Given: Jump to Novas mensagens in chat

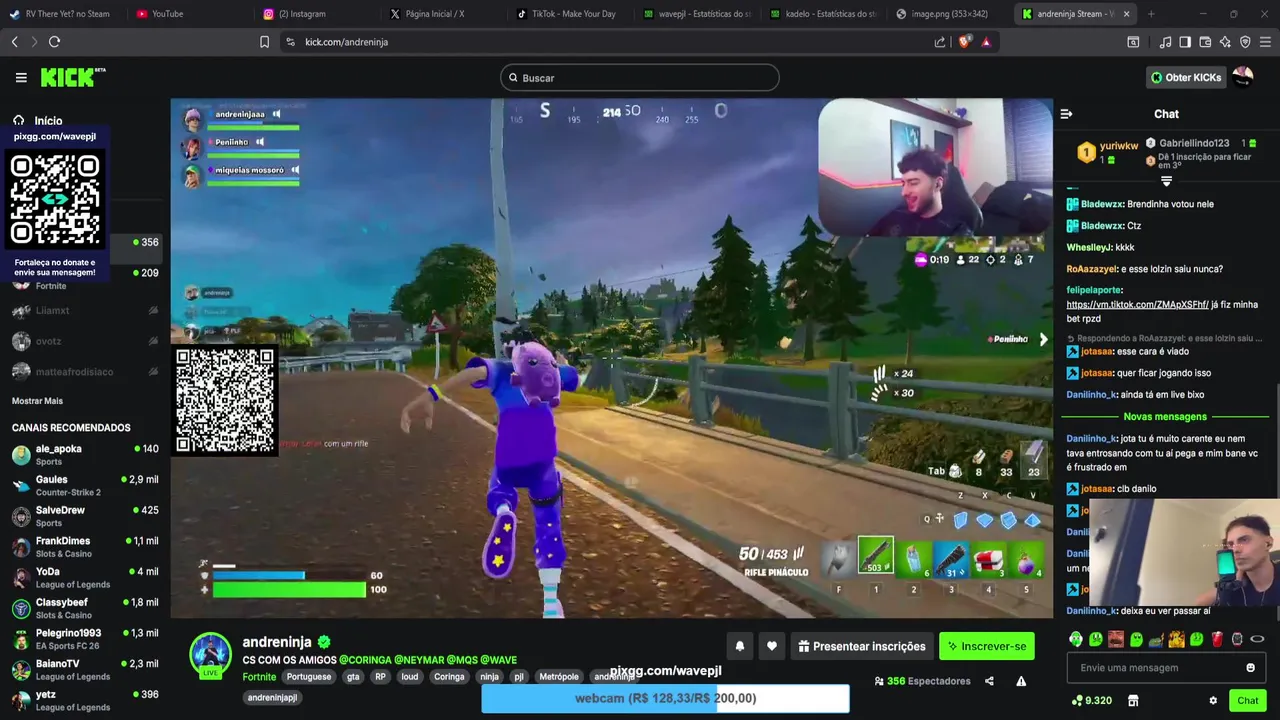Looking at the screenshot, I should click(1165, 416).
